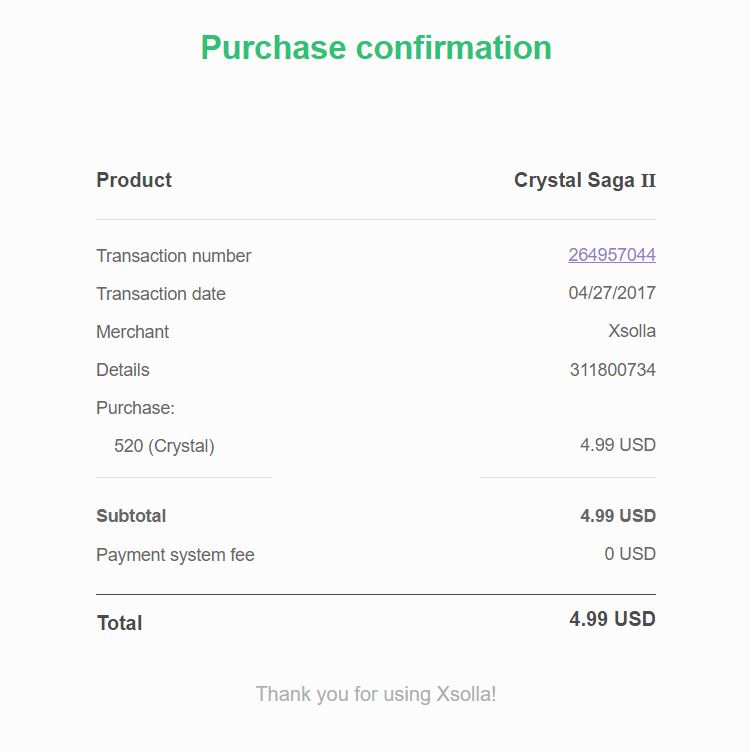The height and width of the screenshot is (752, 750).
Task: Click the Total amount 4.99 USD
Action: (x=612, y=619)
